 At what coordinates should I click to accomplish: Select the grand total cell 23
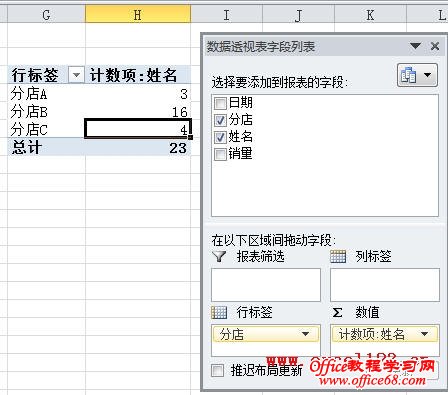pyautogui.click(x=138, y=147)
